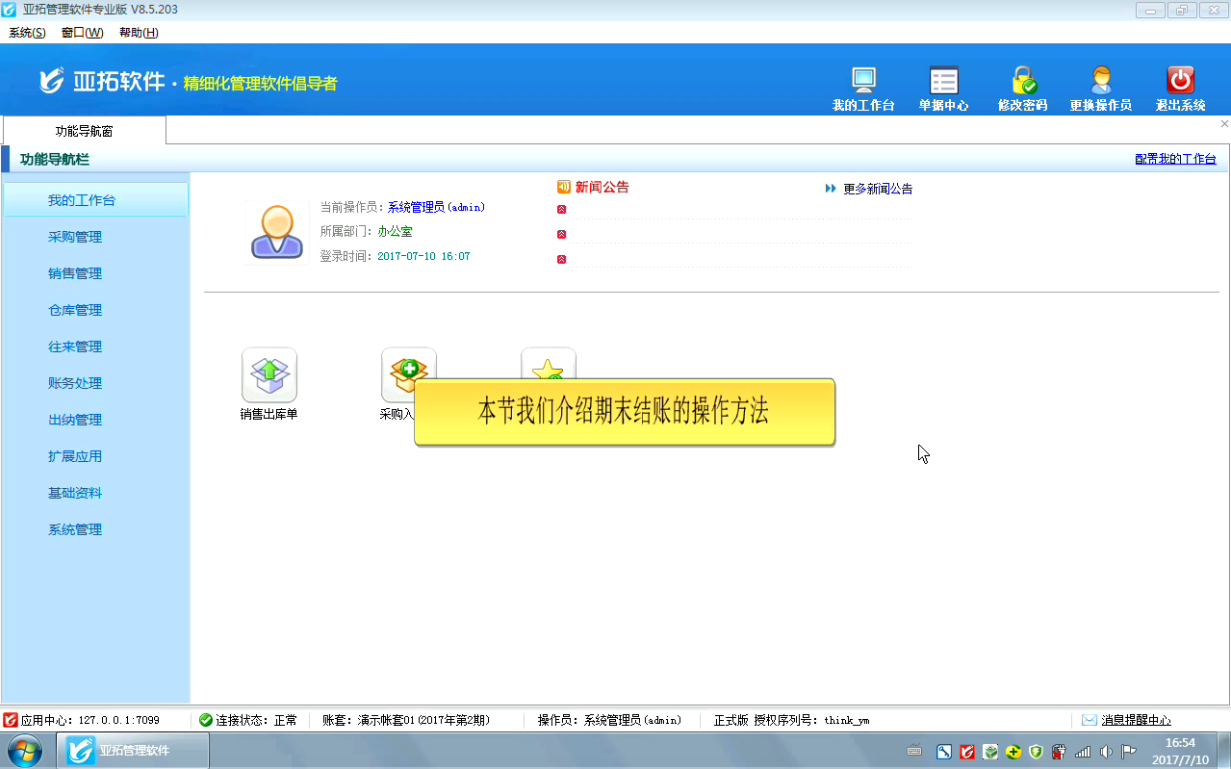Expand 账务处理 in the navigation sidebar
The width and height of the screenshot is (1231, 769).
click(75, 383)
